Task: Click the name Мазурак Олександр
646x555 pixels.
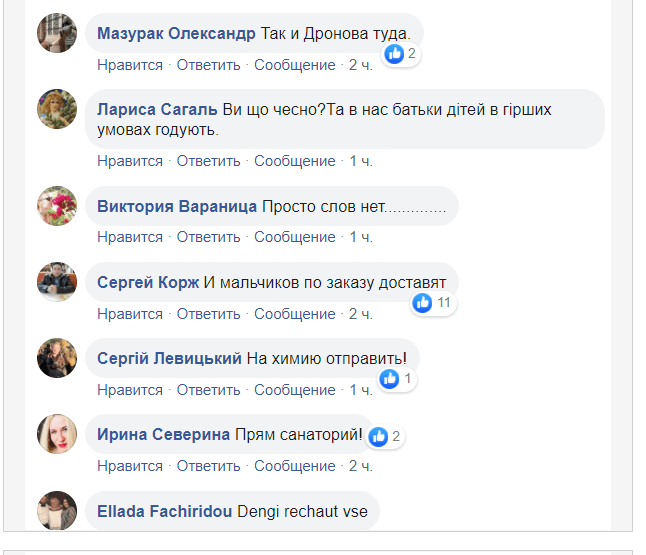Action: tap(176, 33)
